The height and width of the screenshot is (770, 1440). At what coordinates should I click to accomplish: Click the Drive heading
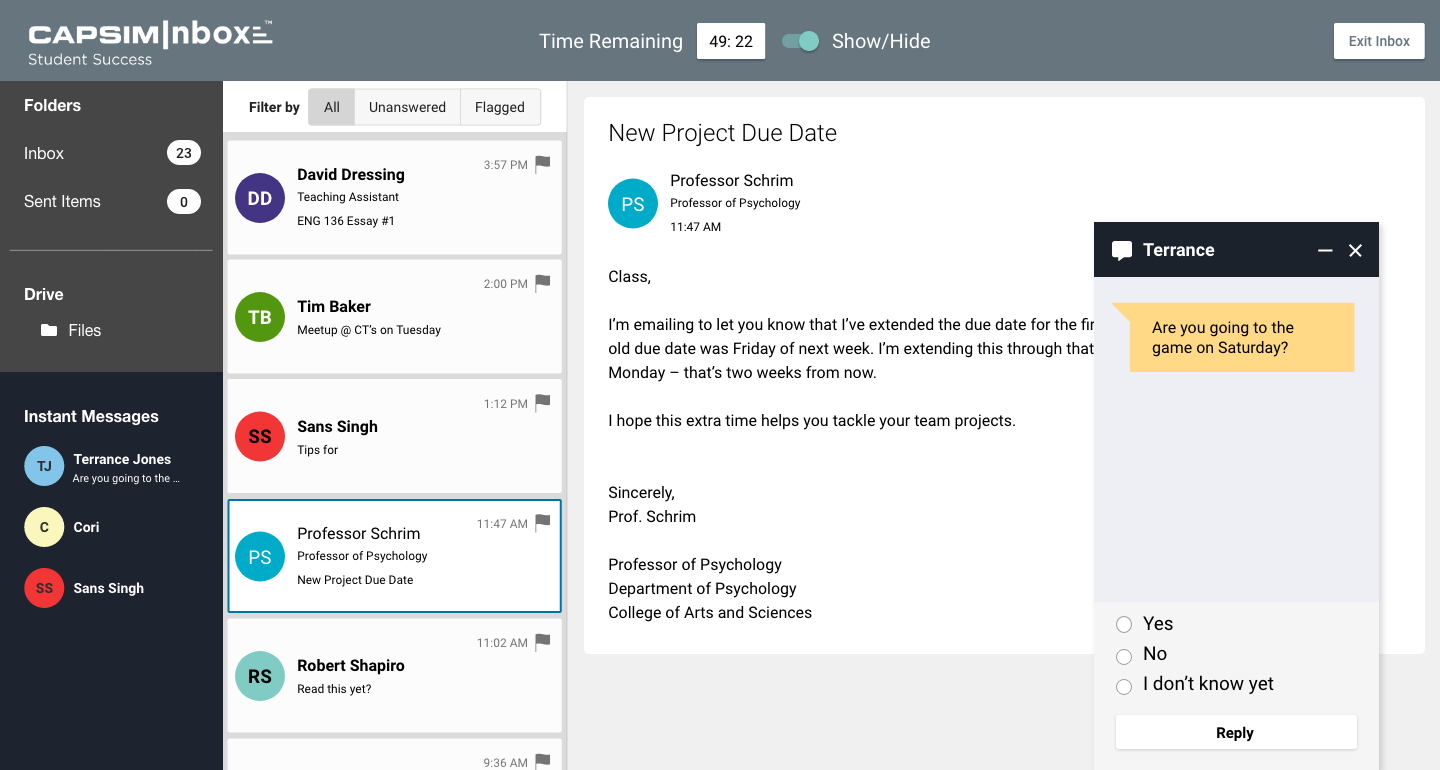[x=44, y=294]
